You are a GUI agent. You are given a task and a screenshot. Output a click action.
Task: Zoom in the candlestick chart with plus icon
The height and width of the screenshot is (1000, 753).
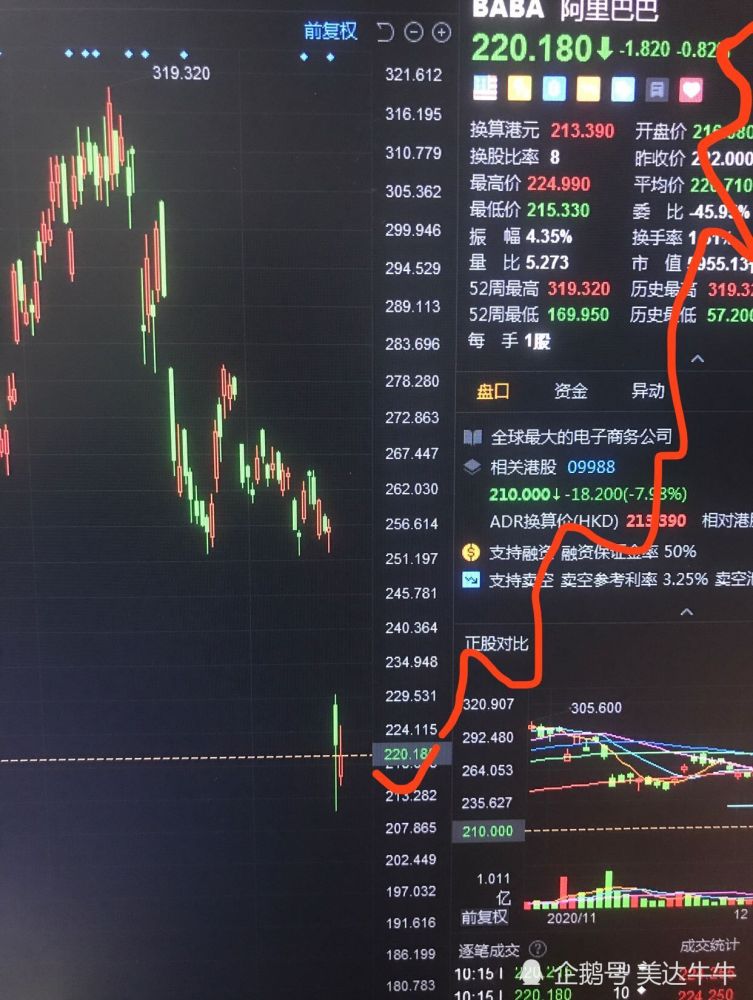click(442, 32)
